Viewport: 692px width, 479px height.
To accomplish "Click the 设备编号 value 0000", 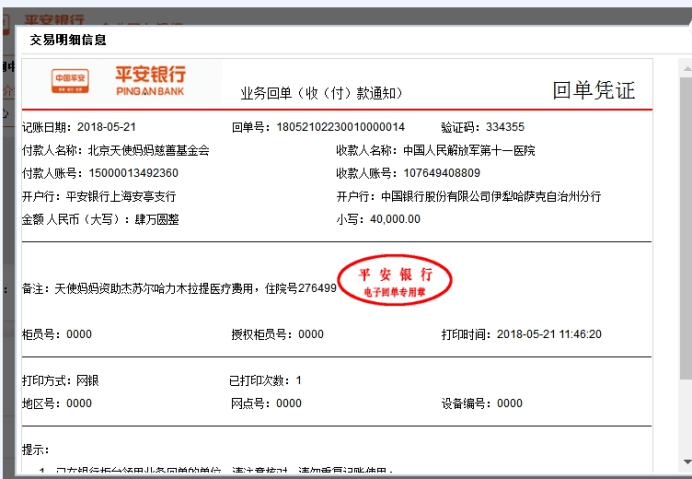I will [x=510, y=404].
